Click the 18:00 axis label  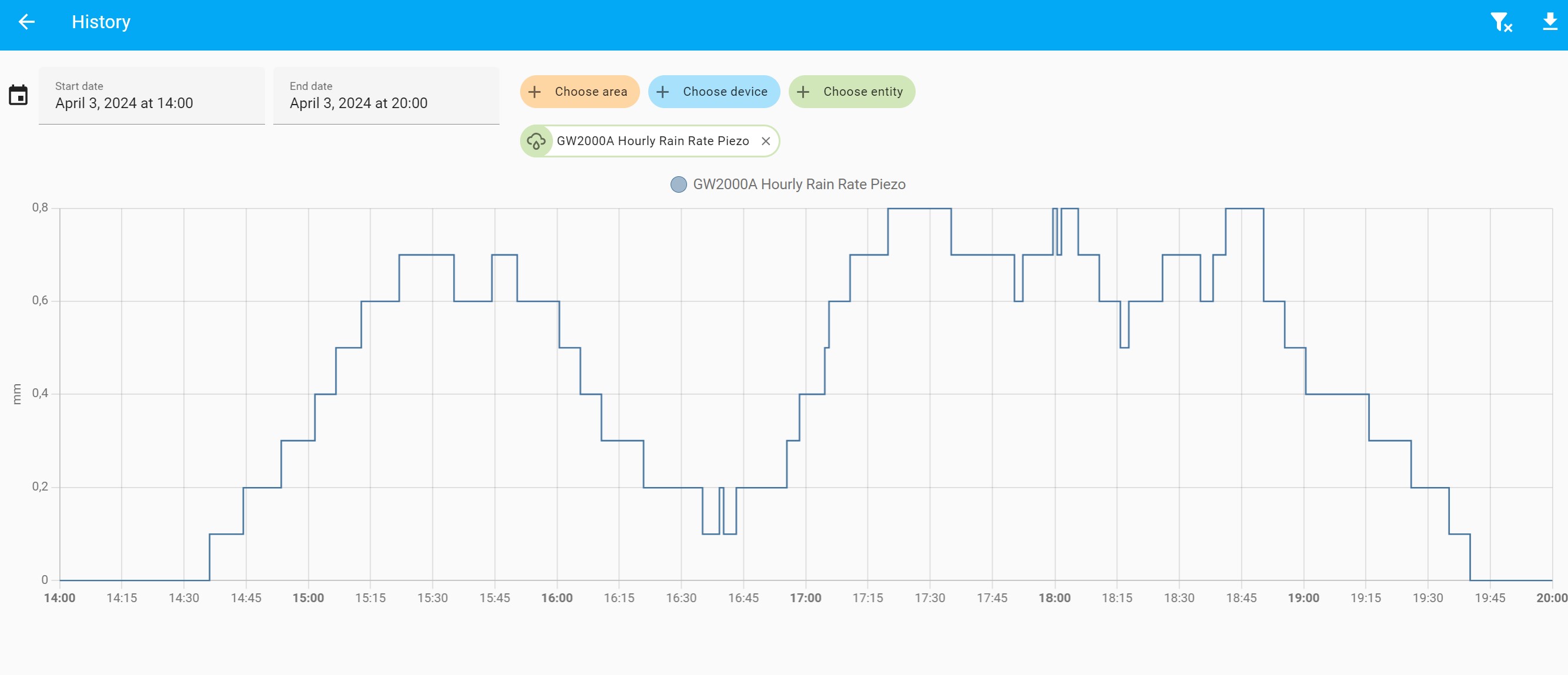pyautogui.click(x=1056, y=597)
